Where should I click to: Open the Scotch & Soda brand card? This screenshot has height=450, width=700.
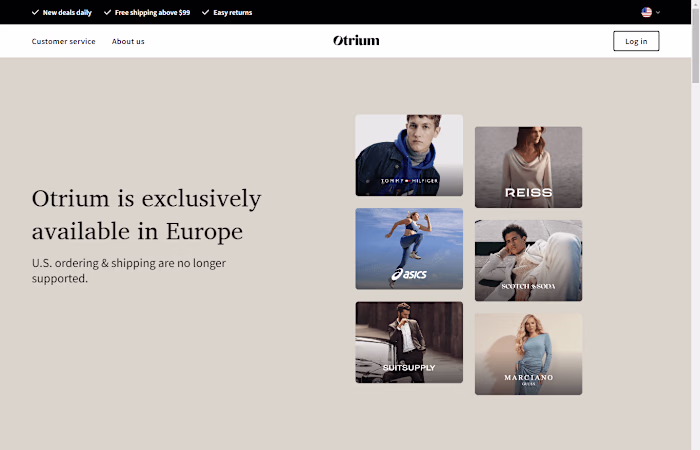coord(529,260)
